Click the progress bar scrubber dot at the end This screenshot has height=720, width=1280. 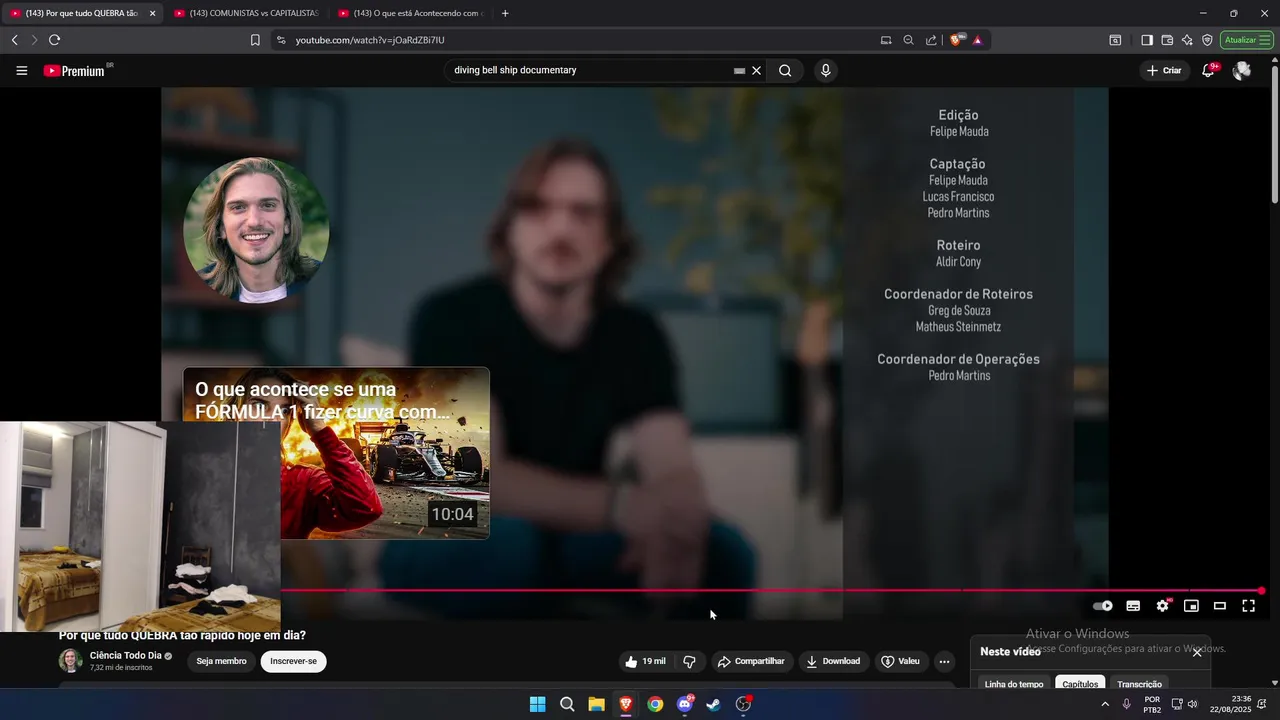pyautogui.click(x=1262, y=591)
